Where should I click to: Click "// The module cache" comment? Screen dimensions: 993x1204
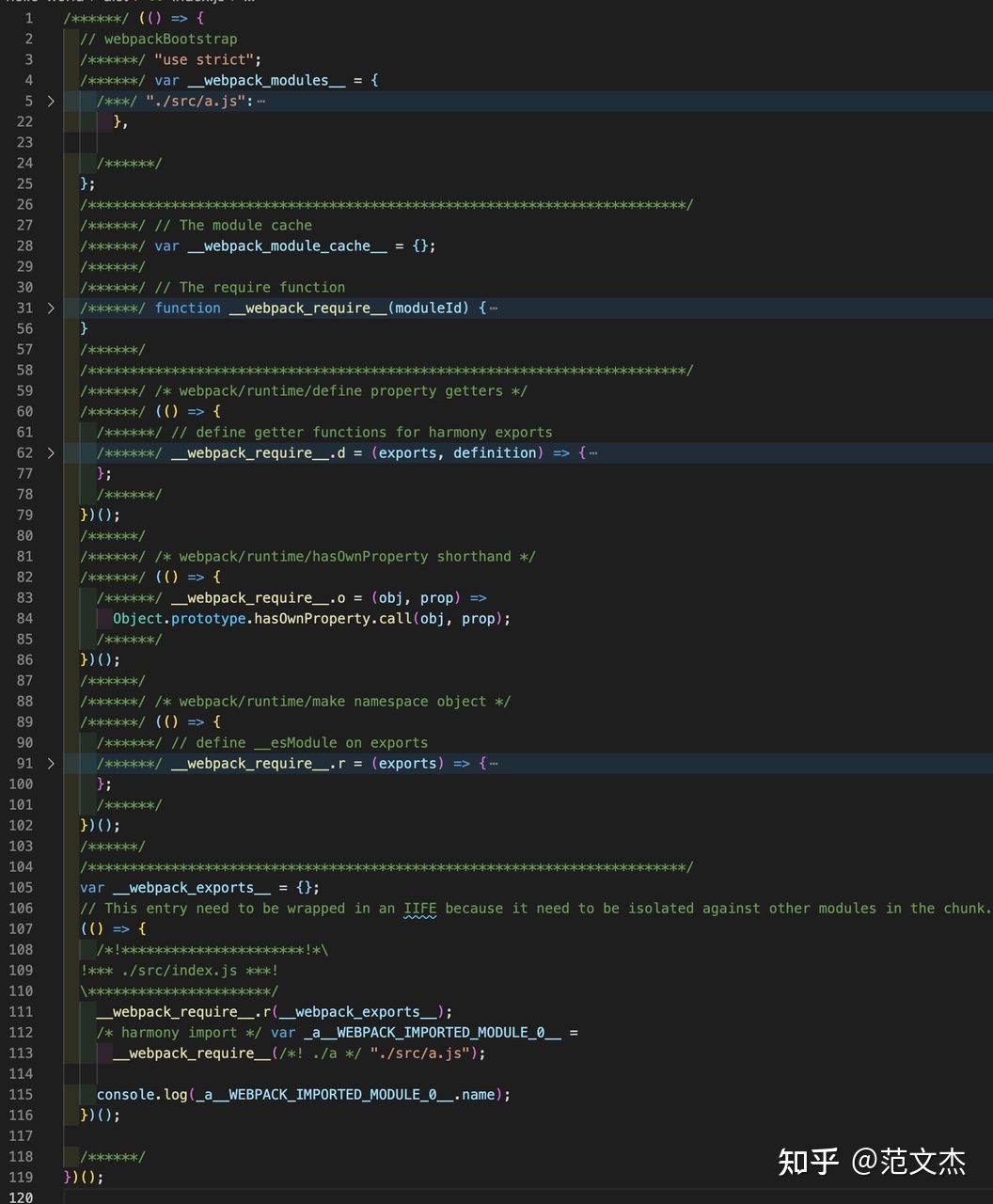[x=233, y=225]
